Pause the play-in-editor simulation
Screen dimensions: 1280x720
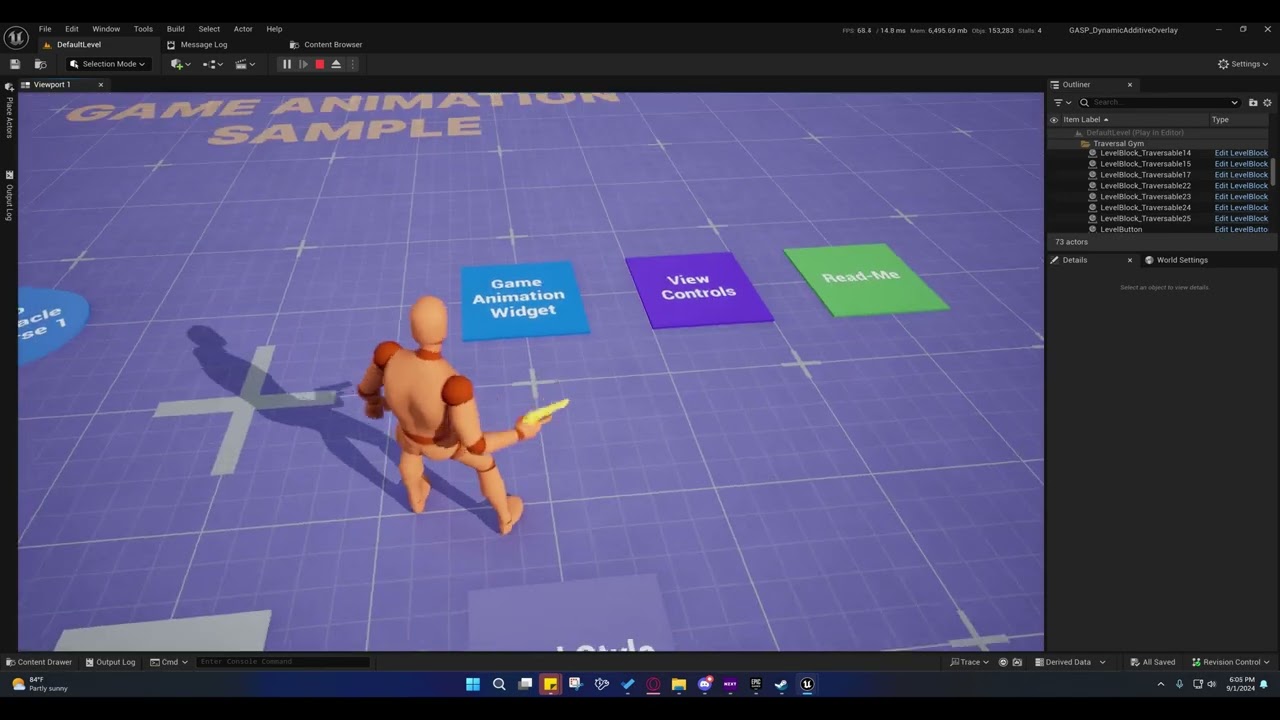coord(287,64)
